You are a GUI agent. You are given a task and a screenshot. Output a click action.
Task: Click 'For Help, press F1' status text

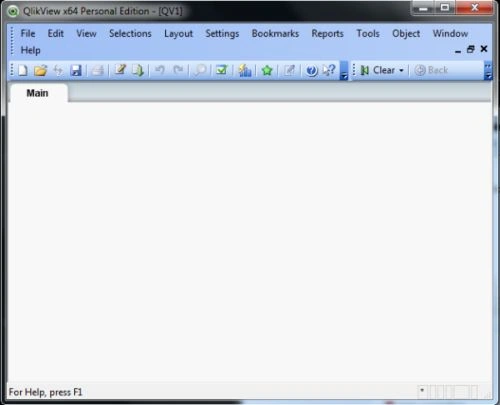(45, 392)
